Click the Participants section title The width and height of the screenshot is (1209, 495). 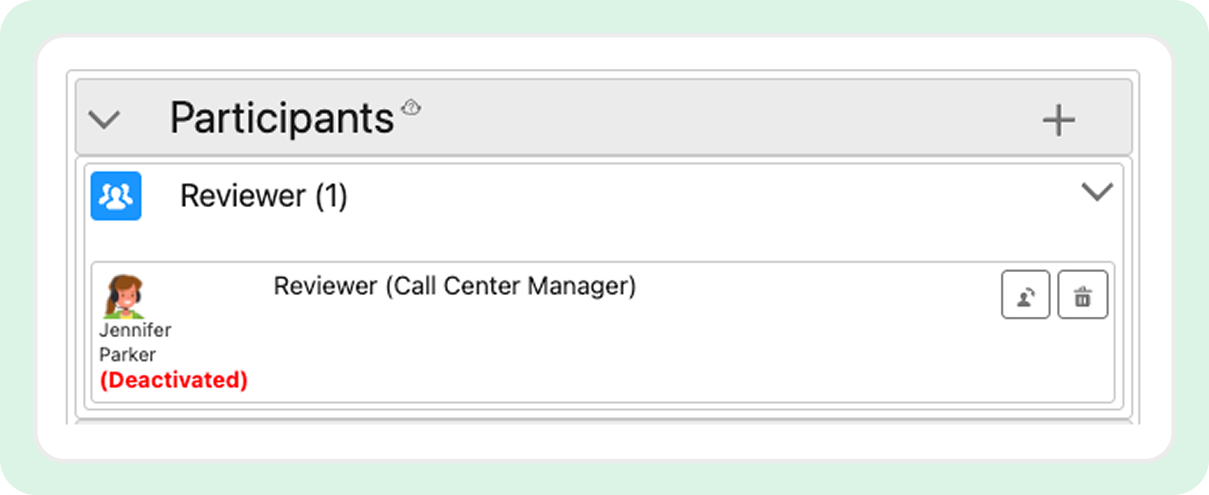pyautogui.click(x=282, y=118)
